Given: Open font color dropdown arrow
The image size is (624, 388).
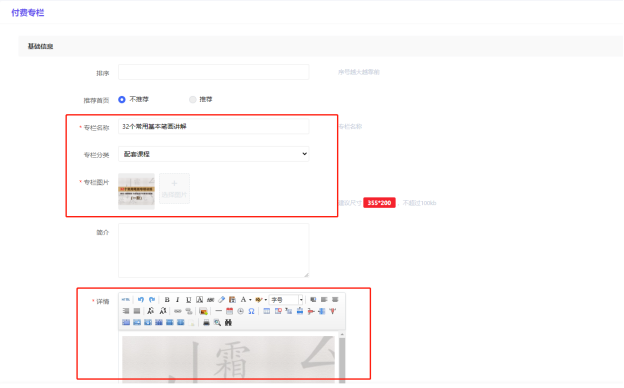Looking at the screenshot, I should click(x=250, y=300).
